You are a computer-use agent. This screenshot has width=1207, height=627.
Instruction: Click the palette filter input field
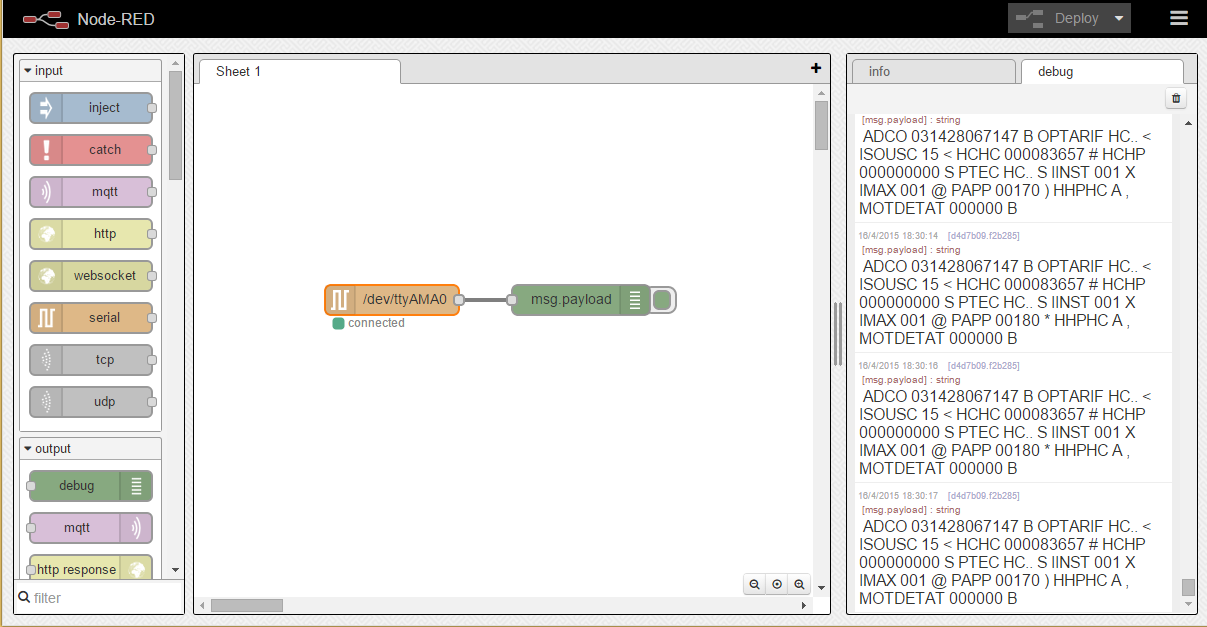[106, 598]
